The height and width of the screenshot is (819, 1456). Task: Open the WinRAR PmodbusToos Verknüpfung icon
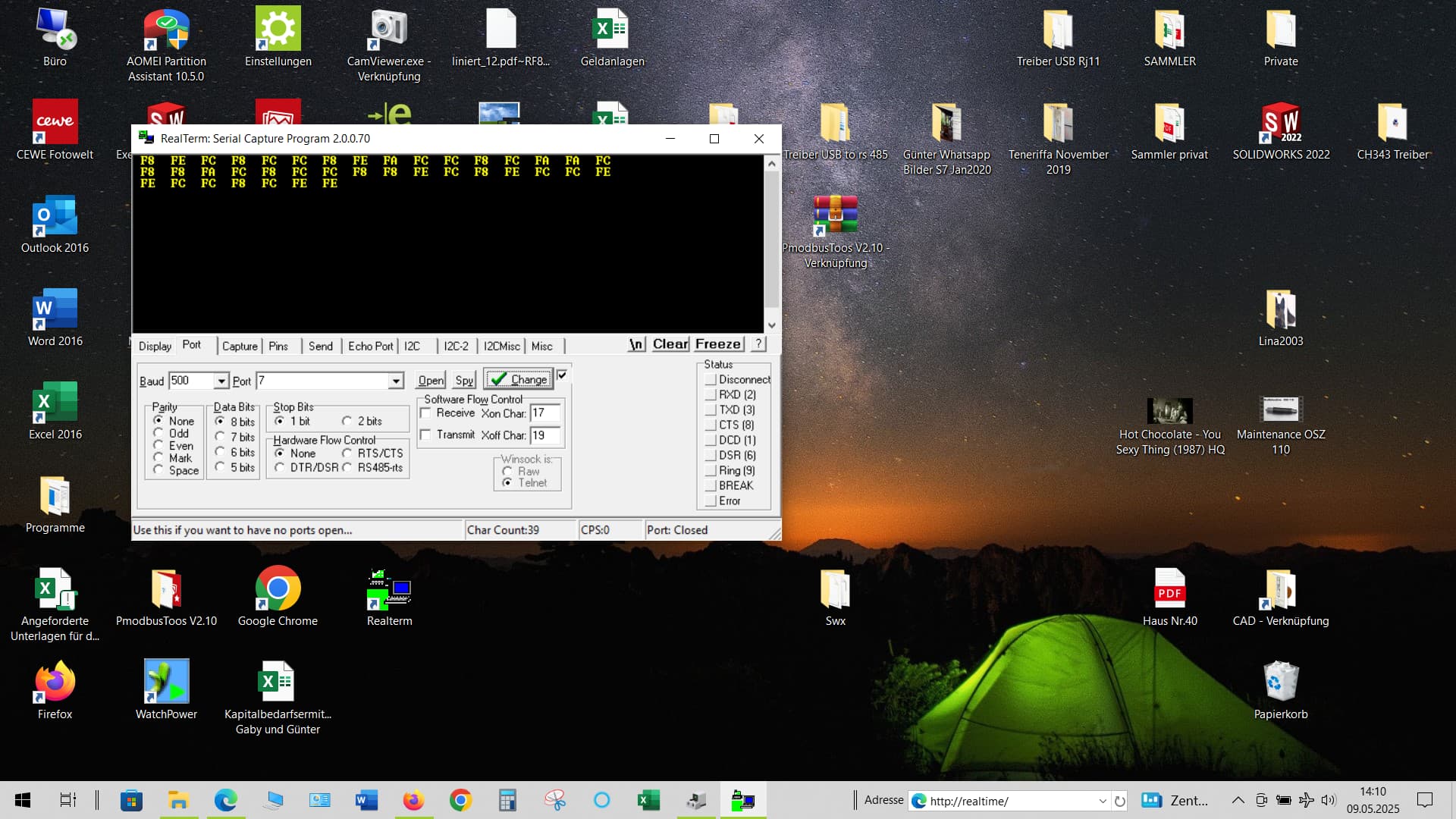835,231
